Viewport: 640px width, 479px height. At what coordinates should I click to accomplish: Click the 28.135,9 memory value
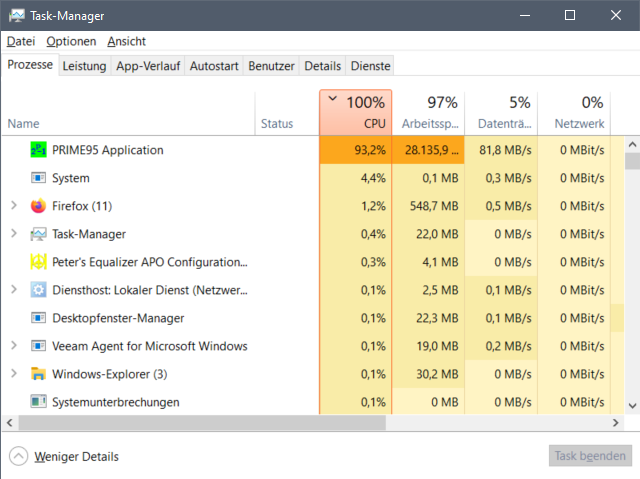point(432,150)
